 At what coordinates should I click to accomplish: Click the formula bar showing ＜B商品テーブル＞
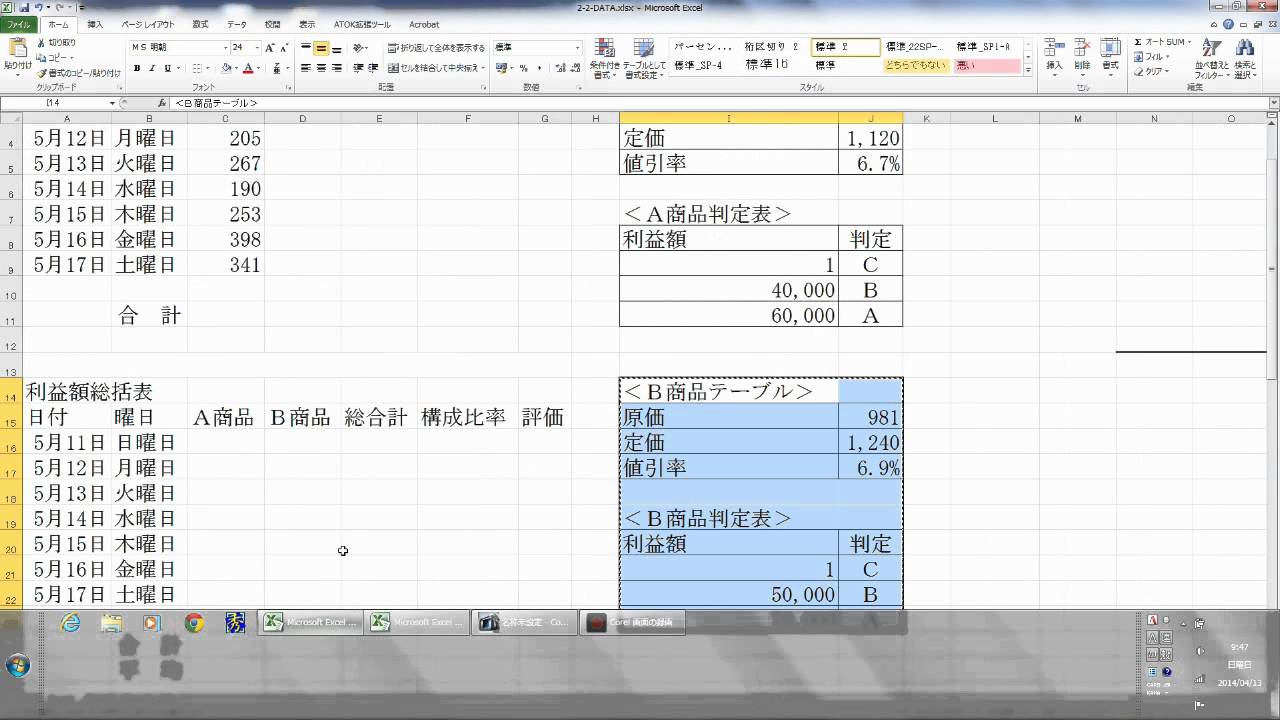click(720, 103)
